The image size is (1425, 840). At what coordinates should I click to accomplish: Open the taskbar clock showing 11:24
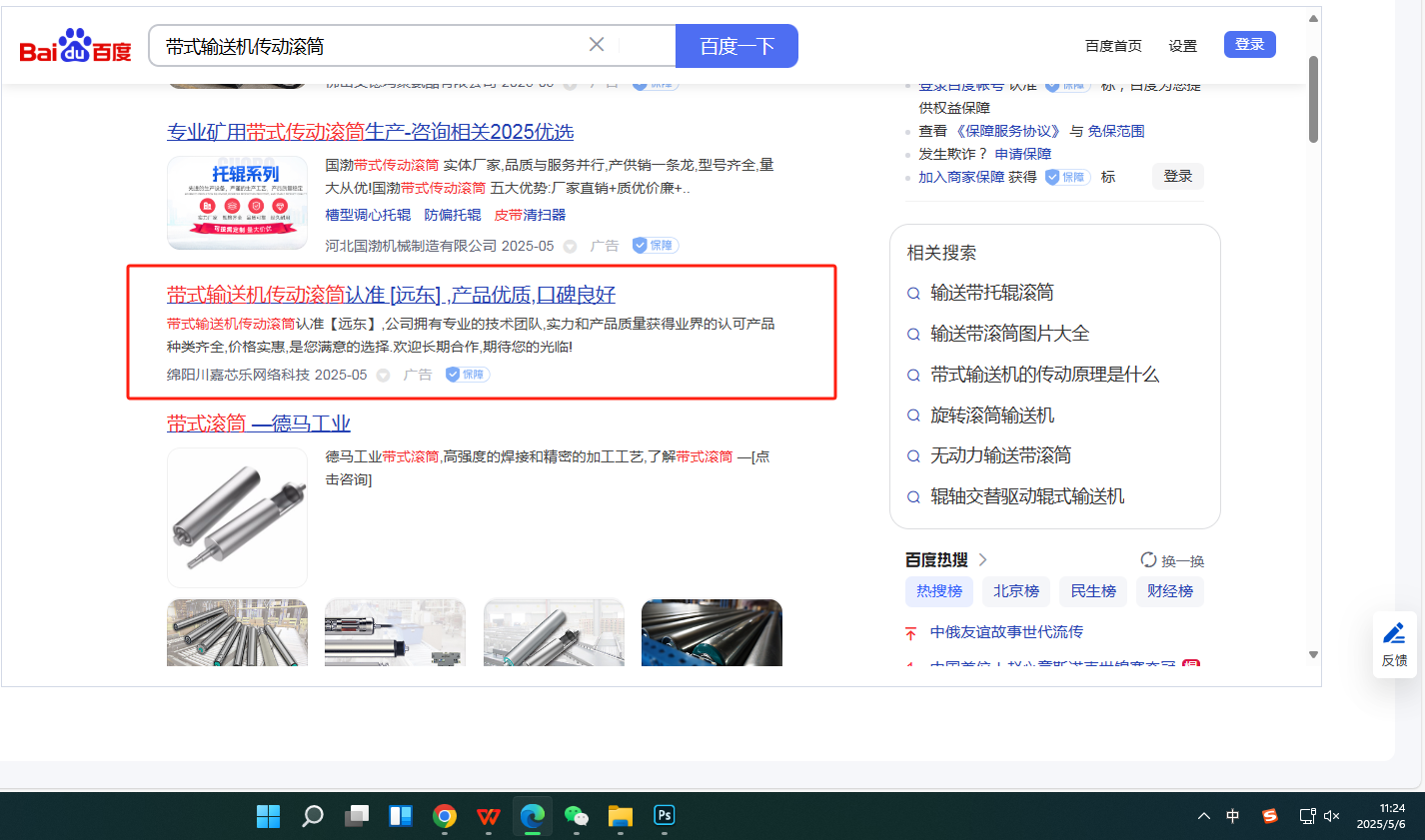1381,816
